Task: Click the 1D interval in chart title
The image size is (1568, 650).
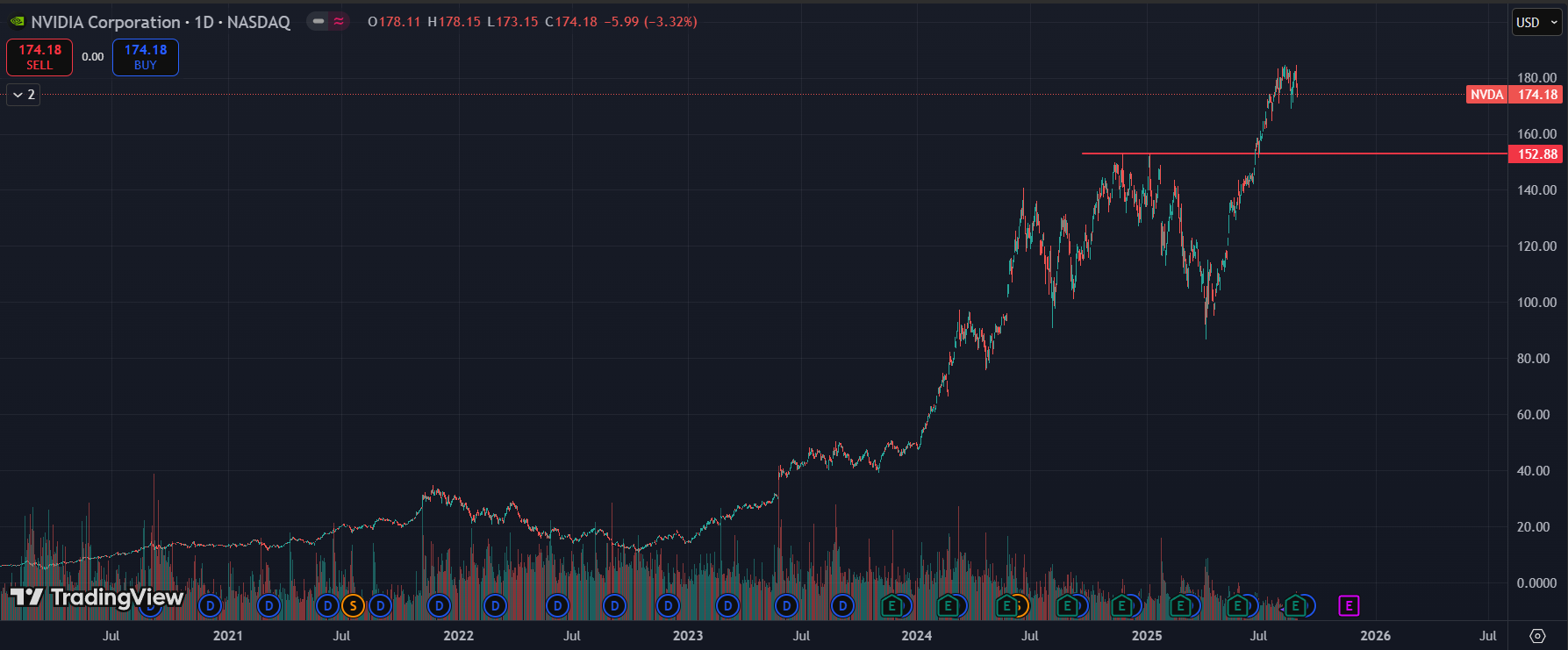Action: 204,22
